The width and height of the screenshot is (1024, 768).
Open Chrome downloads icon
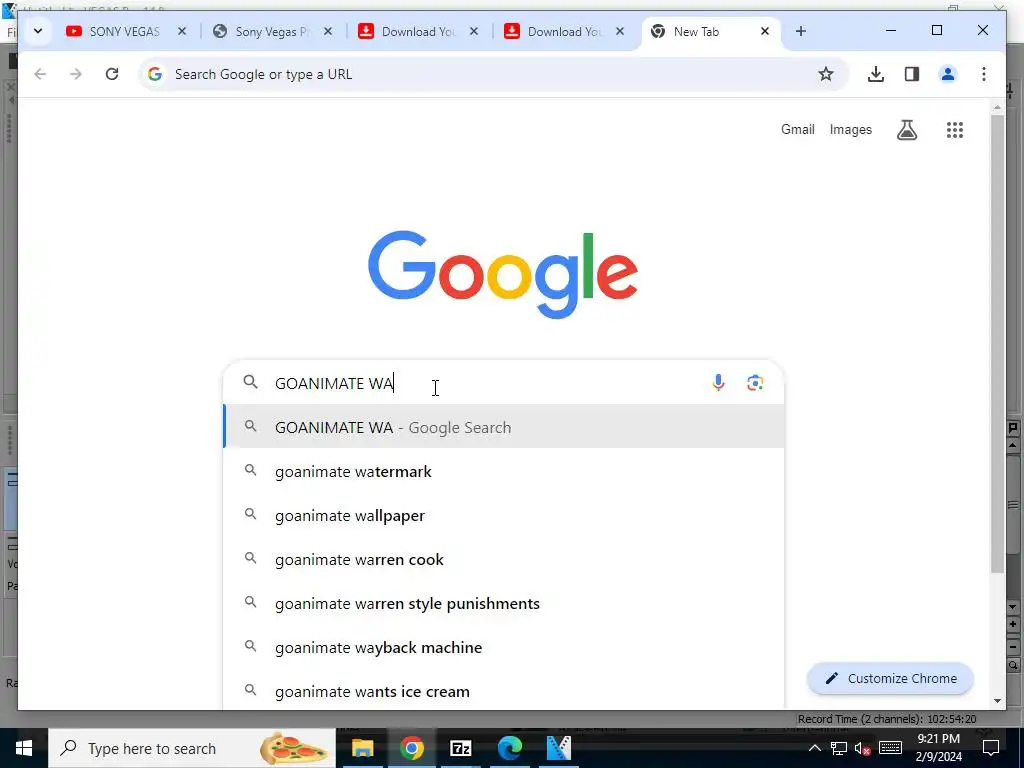(876, 74)
